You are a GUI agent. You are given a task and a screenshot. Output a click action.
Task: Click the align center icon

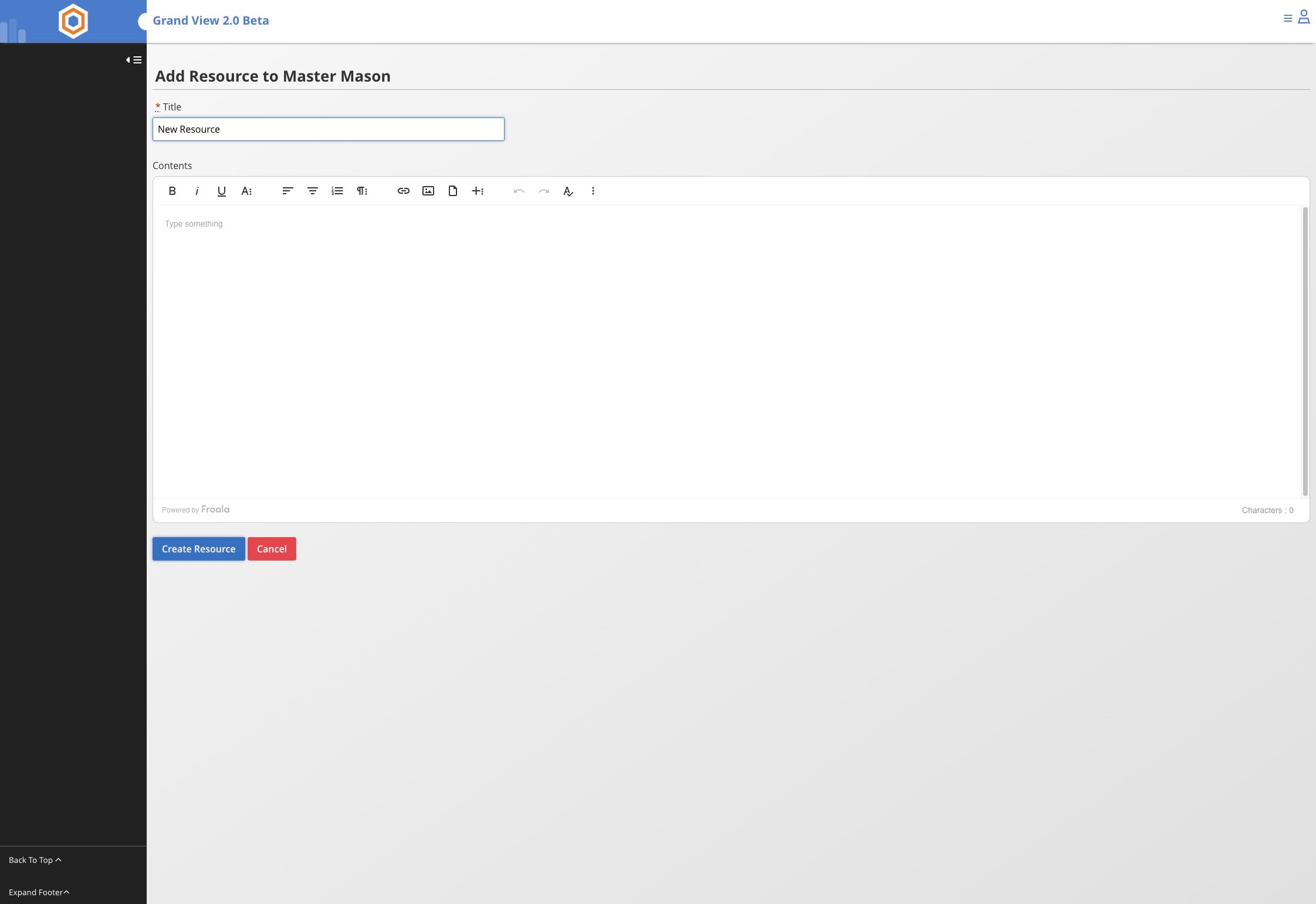coord(312,191)
